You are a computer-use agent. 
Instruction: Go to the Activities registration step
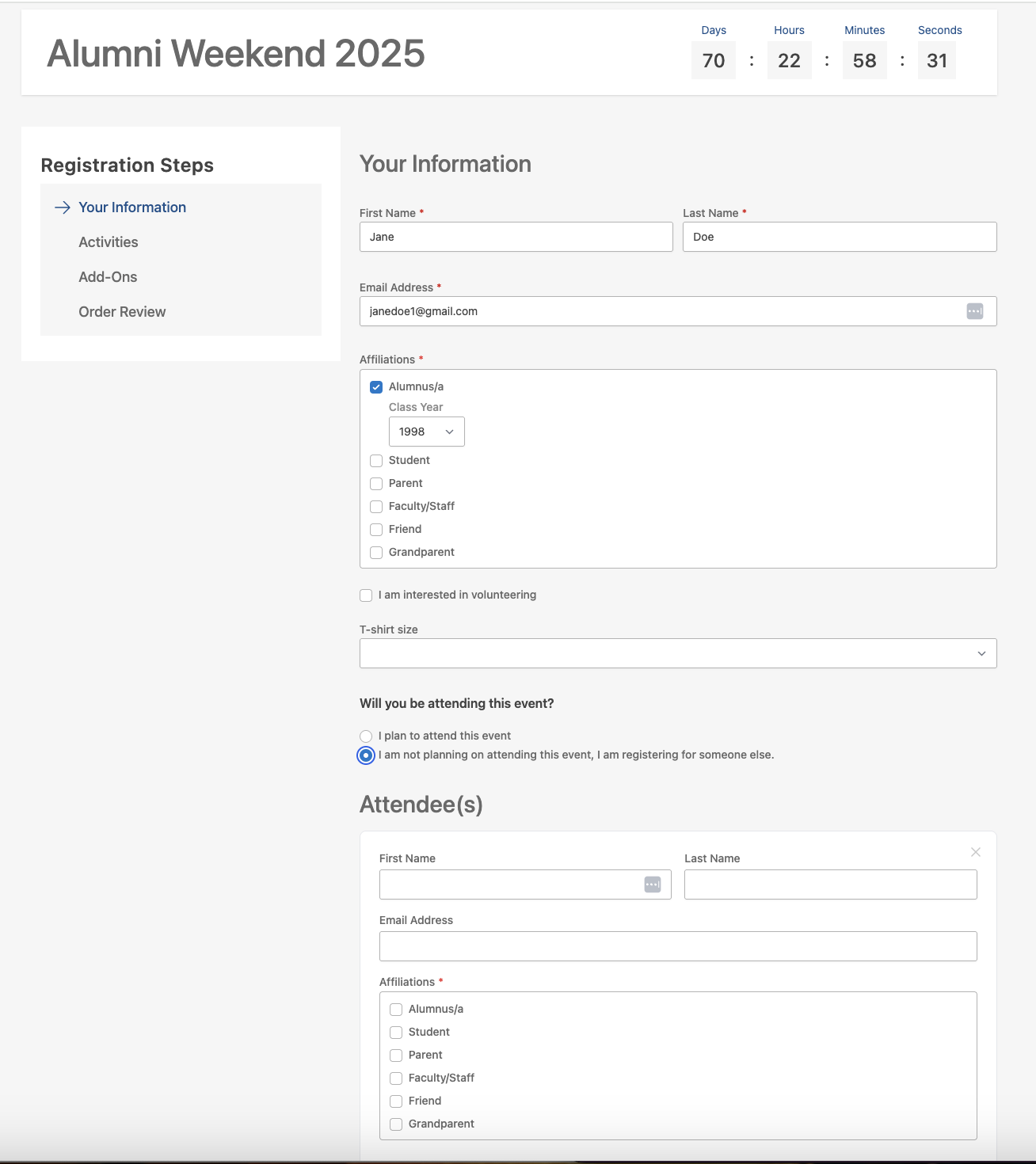click(108, 242)
